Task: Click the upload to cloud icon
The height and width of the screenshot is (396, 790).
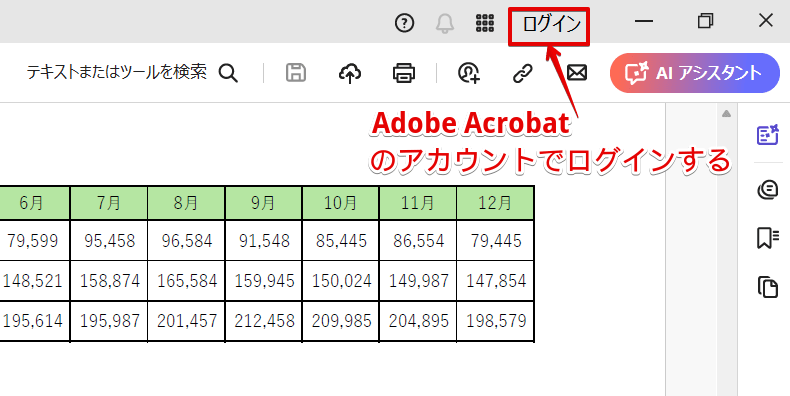Action: tap(350, 73)
